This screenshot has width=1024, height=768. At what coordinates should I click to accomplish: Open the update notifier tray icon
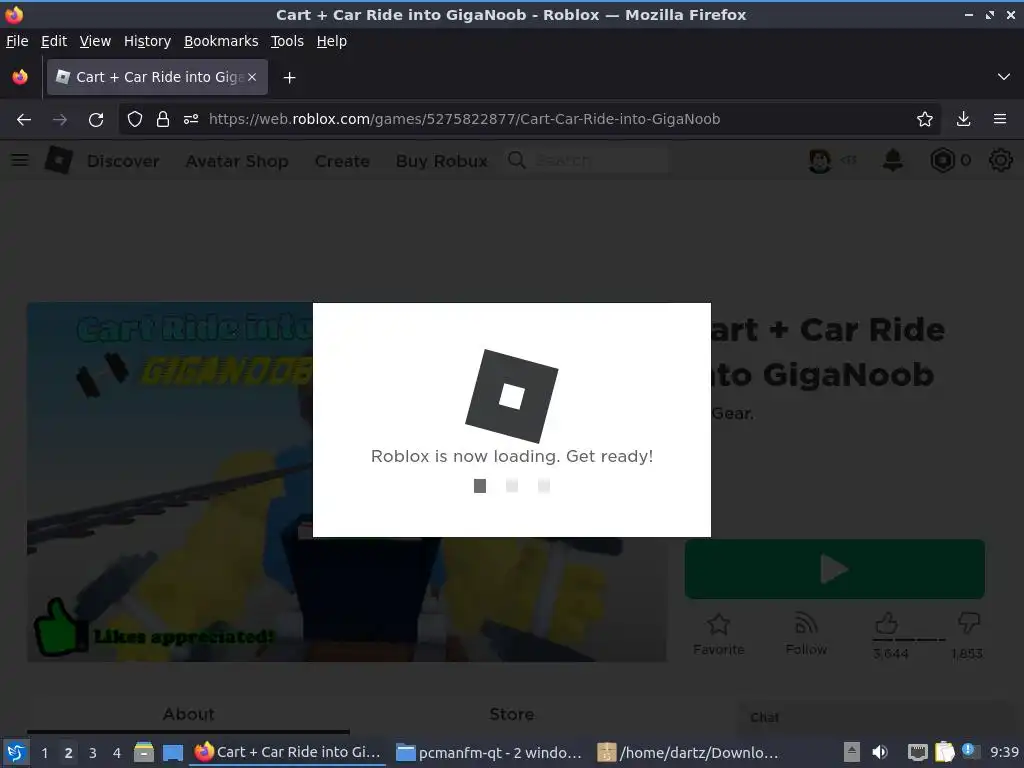click(x=970, y=751)
